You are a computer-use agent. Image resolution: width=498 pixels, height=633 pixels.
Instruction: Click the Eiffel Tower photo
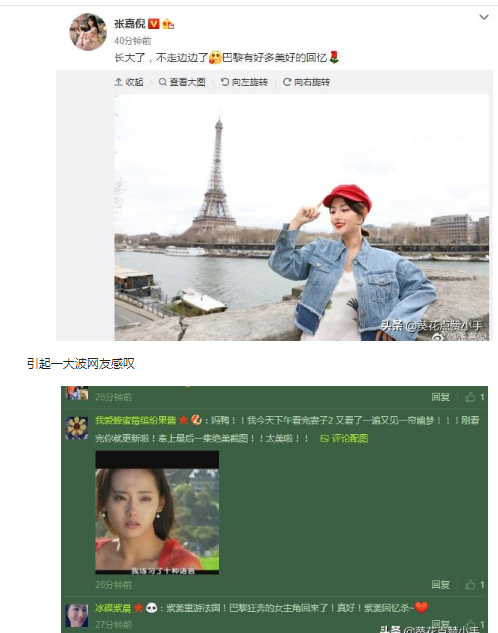301,218
